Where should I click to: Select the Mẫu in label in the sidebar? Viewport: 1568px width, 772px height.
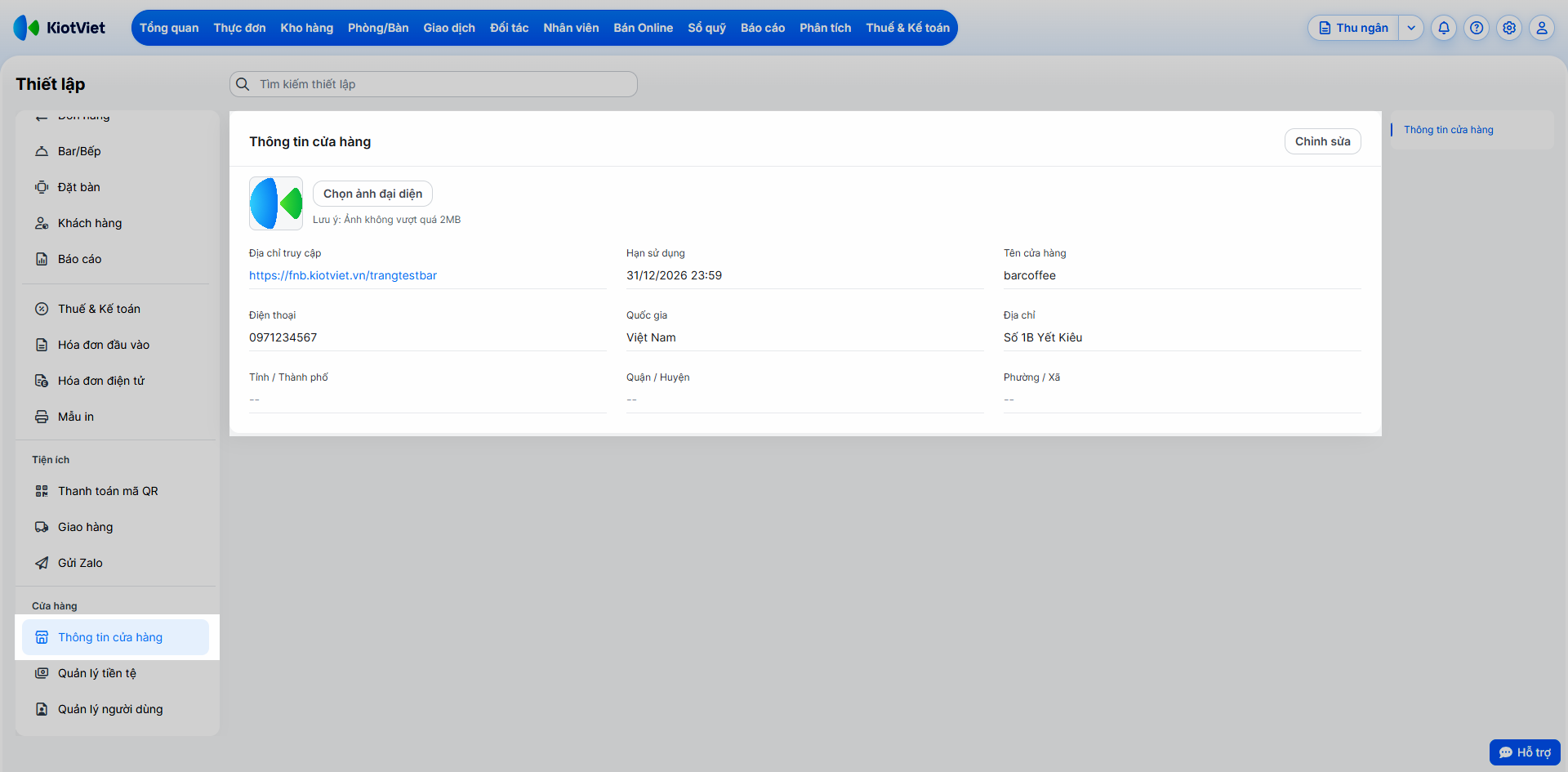[x=76, y=417]
